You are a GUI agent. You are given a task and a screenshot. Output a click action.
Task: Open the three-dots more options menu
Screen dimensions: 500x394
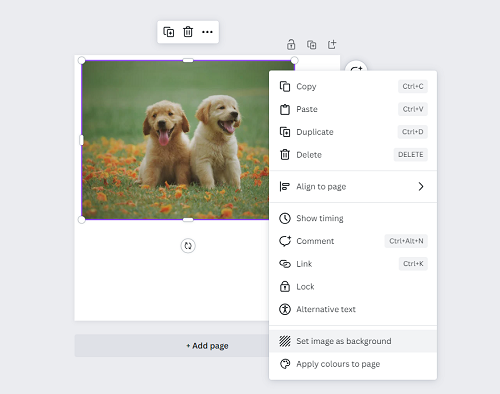point(207,32)
